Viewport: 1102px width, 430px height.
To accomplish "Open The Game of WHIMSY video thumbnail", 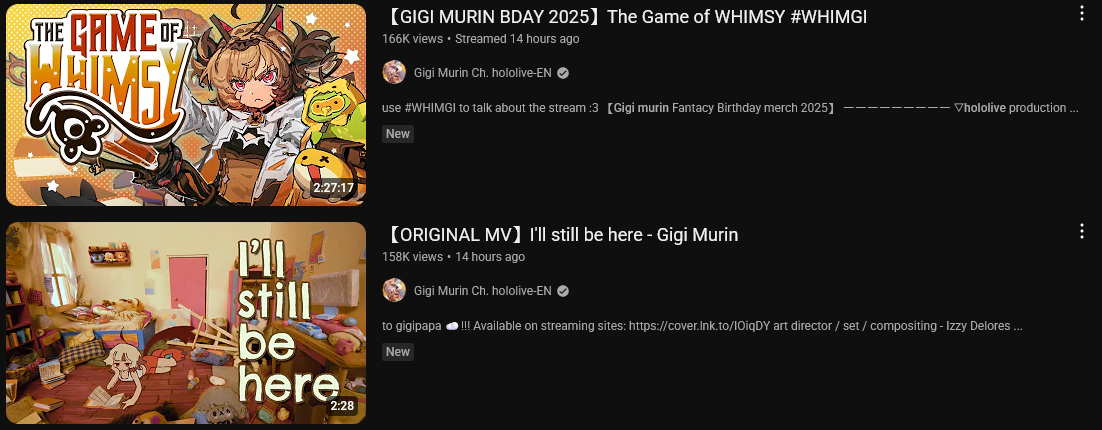I will (x=186, y=105).
